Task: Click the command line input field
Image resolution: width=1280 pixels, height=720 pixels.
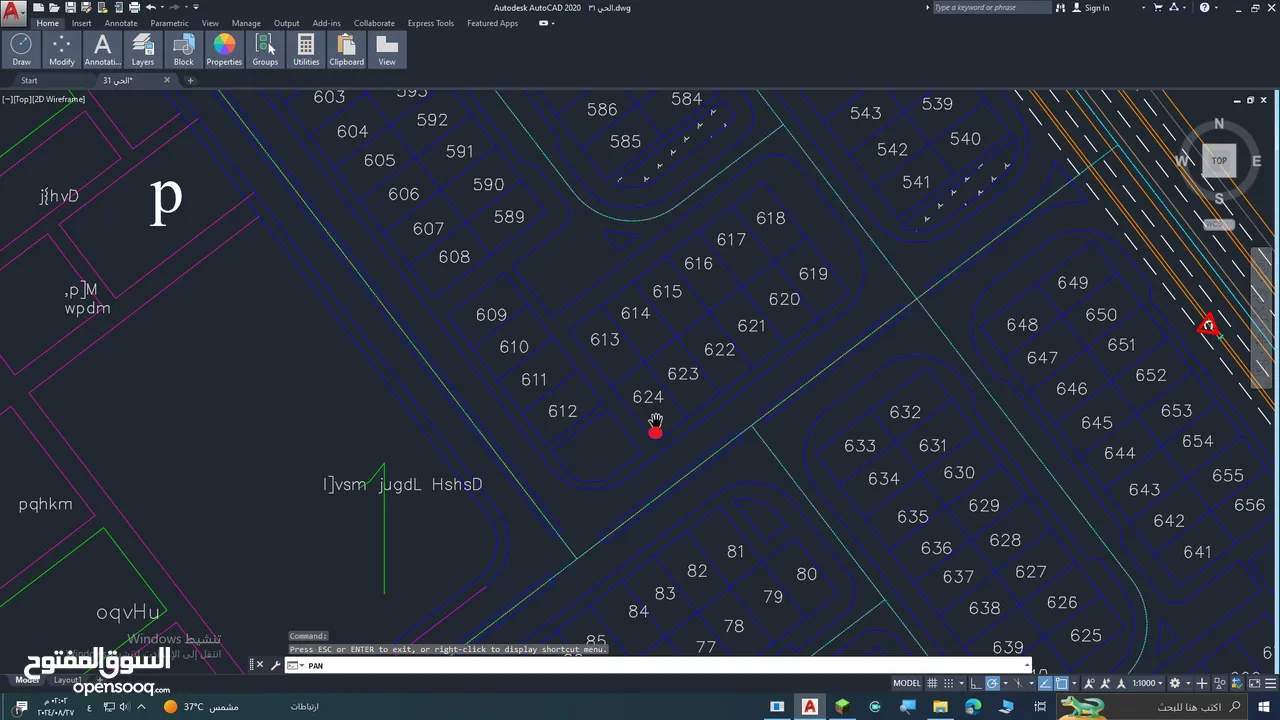Action: (660, 665)
